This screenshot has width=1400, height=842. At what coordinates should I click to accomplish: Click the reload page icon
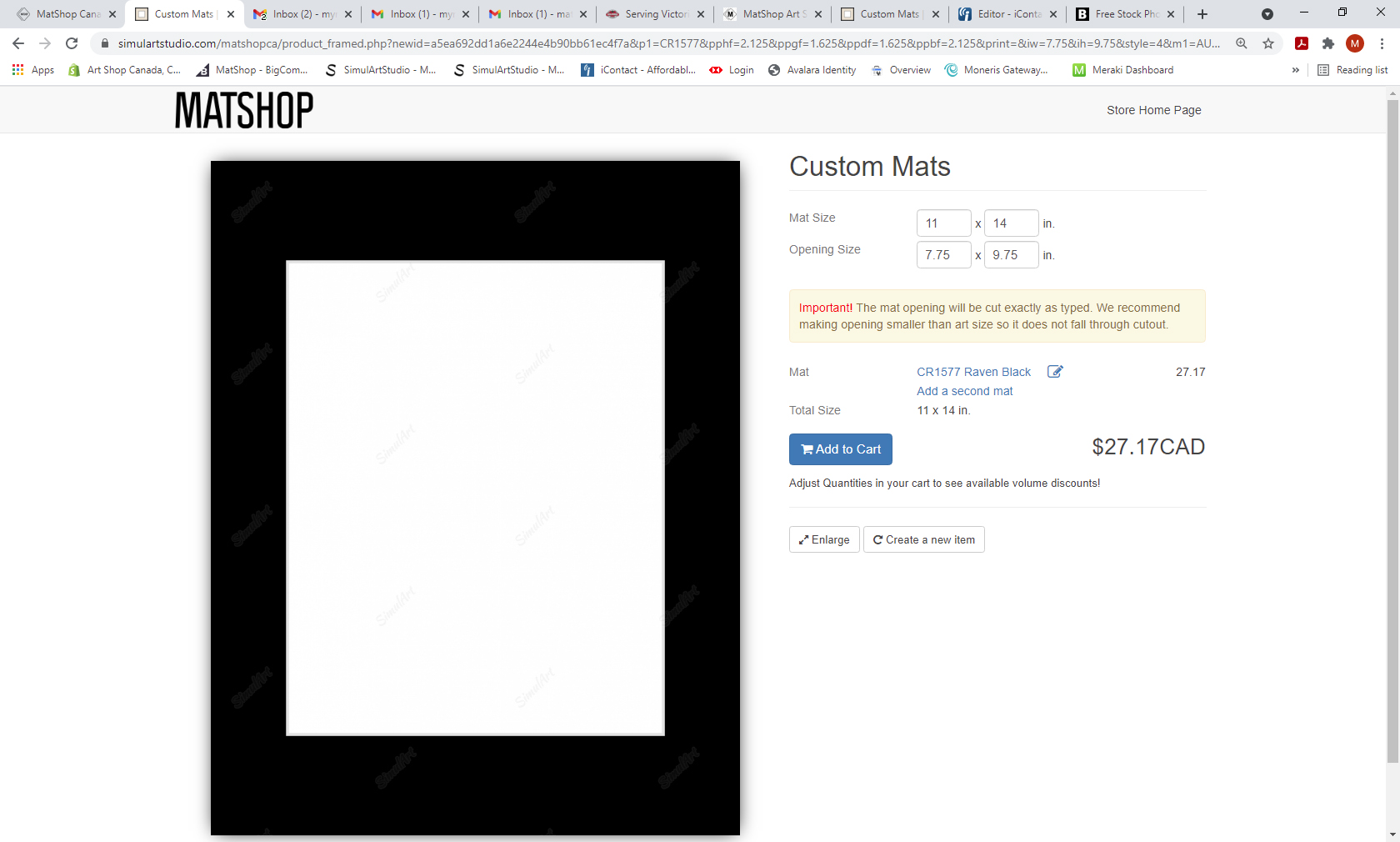click(72, 43)
